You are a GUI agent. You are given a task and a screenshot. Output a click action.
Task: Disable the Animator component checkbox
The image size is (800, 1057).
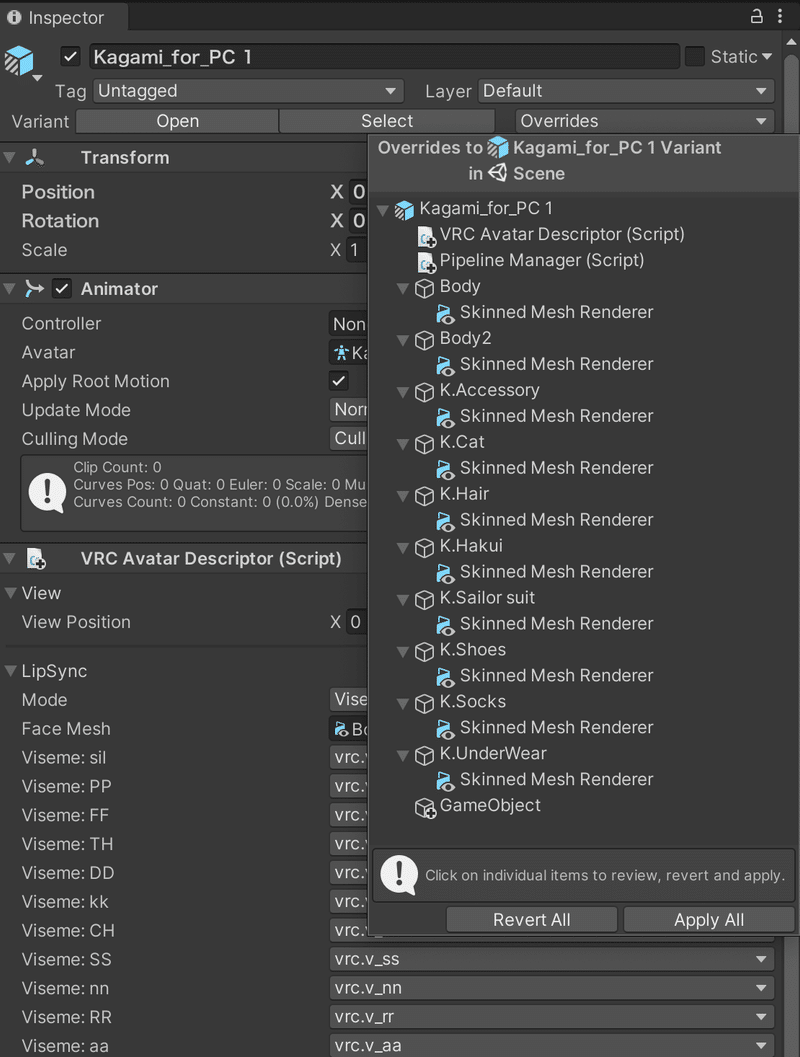click(x=62, y=289)
